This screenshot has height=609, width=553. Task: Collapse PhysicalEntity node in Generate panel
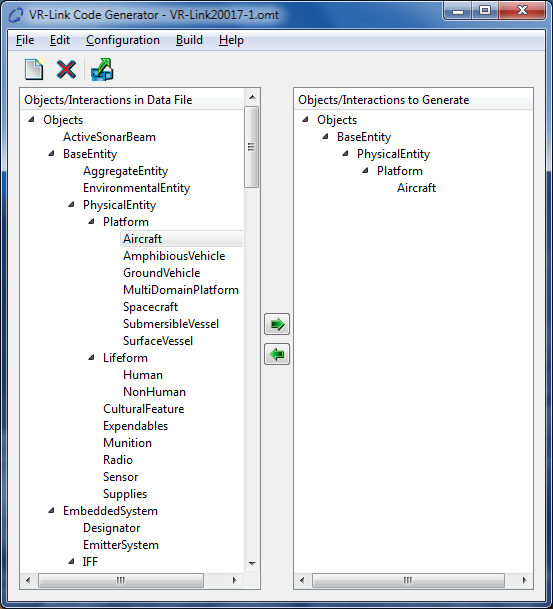[x=346, y=154]
